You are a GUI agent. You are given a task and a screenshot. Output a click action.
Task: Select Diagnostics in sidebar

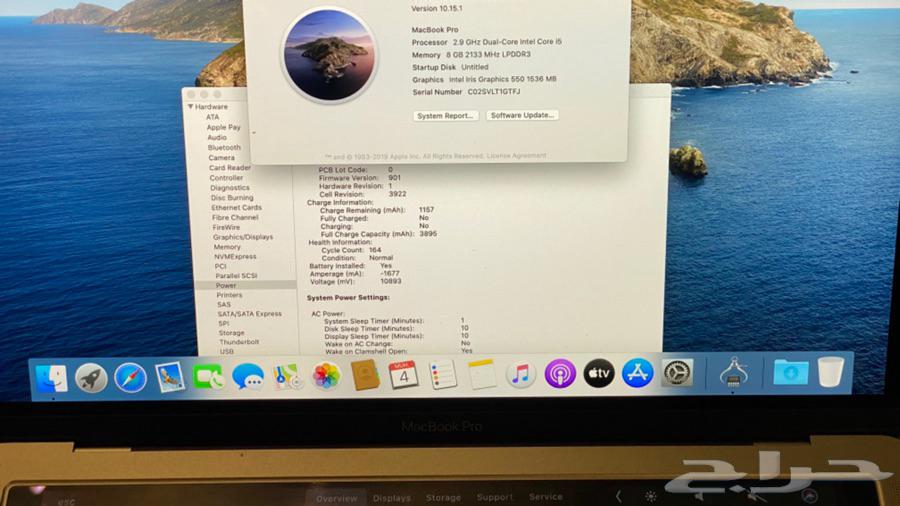pos(230,188)
